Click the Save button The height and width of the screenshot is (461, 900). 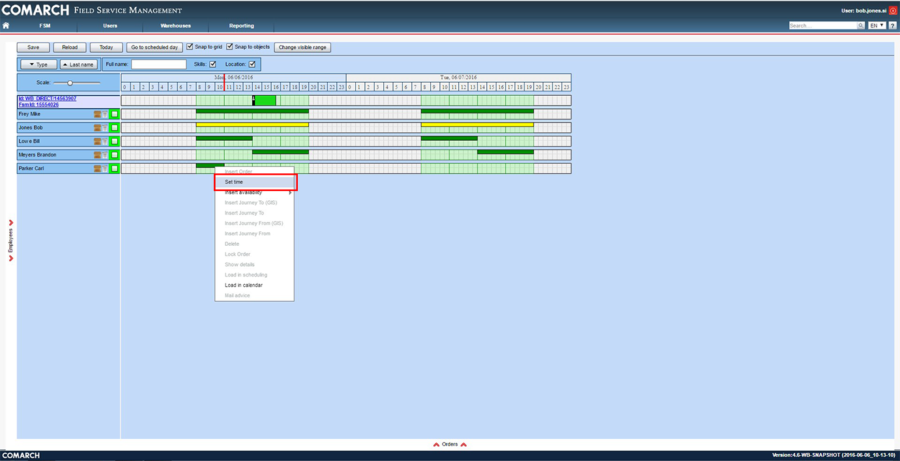(33, 47)
